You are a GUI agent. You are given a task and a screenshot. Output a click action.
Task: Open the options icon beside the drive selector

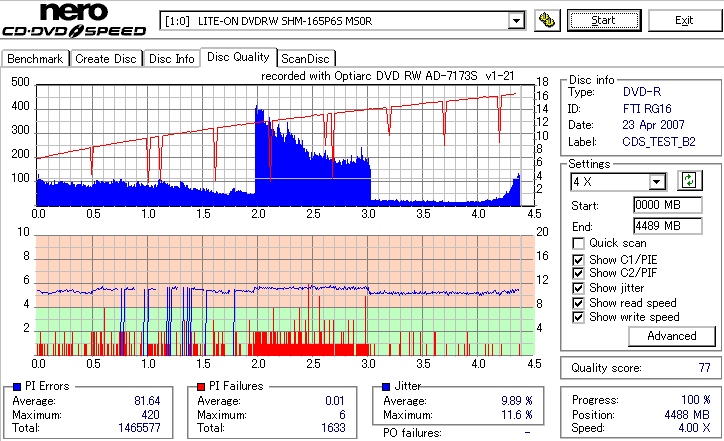(547, 21)
